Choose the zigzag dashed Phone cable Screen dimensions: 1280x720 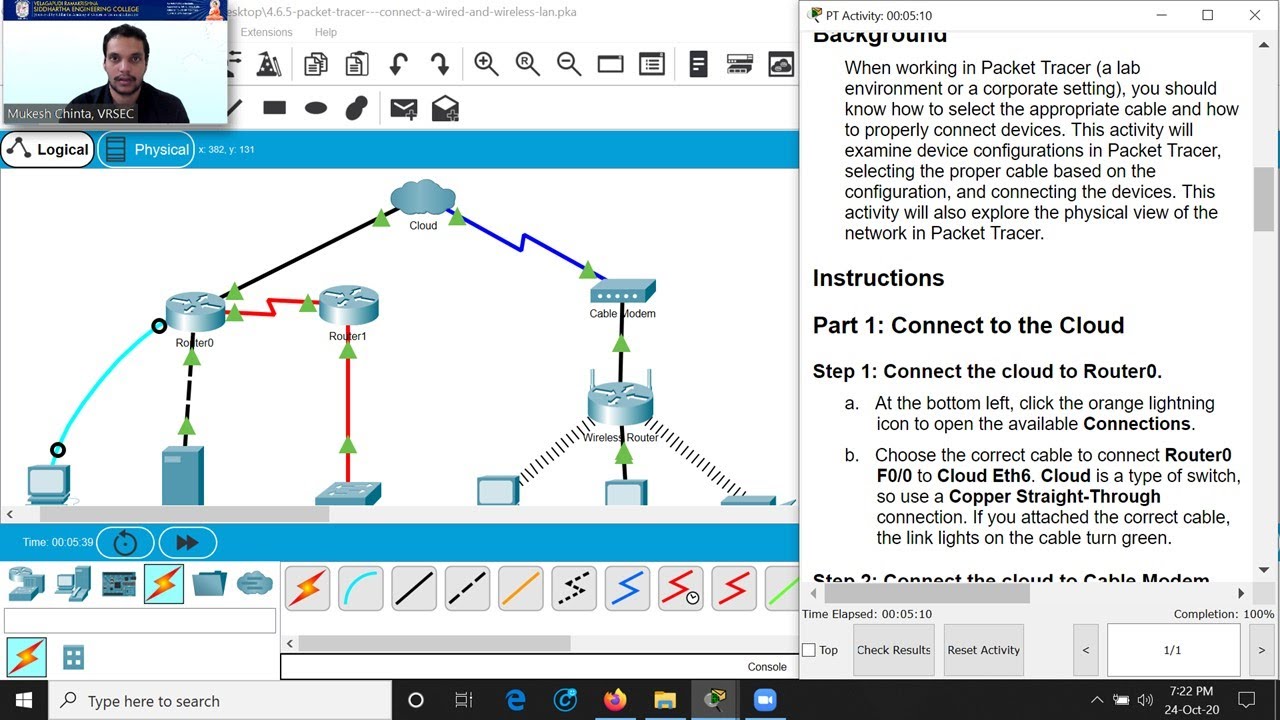click(574, 589)
